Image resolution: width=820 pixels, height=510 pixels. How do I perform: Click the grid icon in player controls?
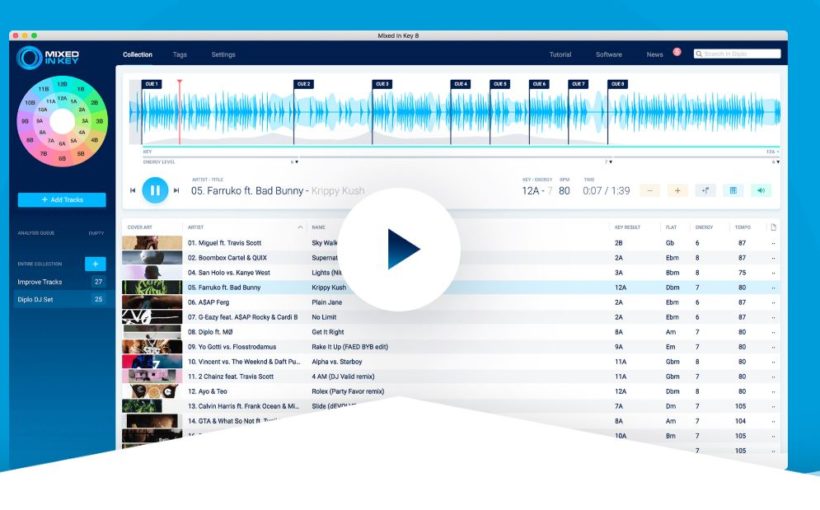click(733, 190)
